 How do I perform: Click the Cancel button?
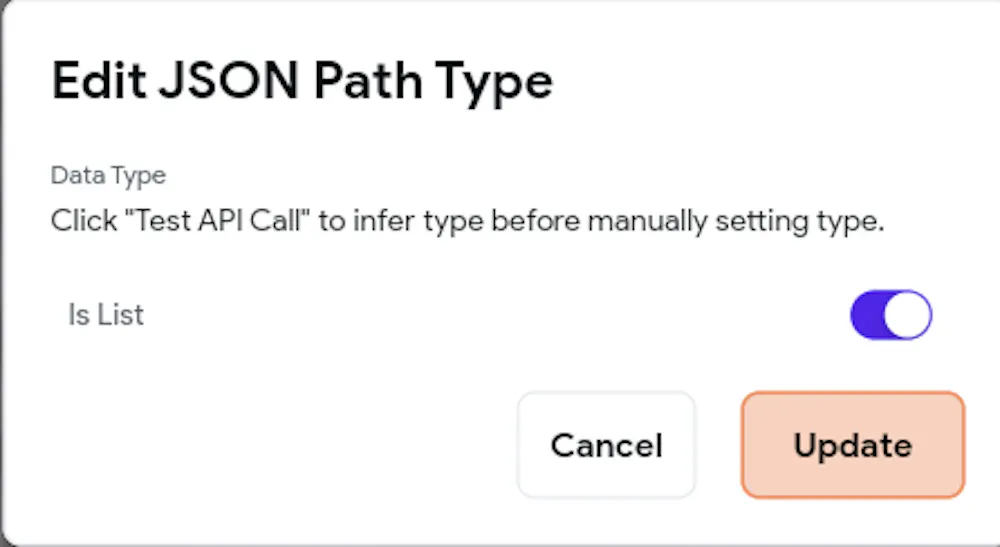click(606, 445)
